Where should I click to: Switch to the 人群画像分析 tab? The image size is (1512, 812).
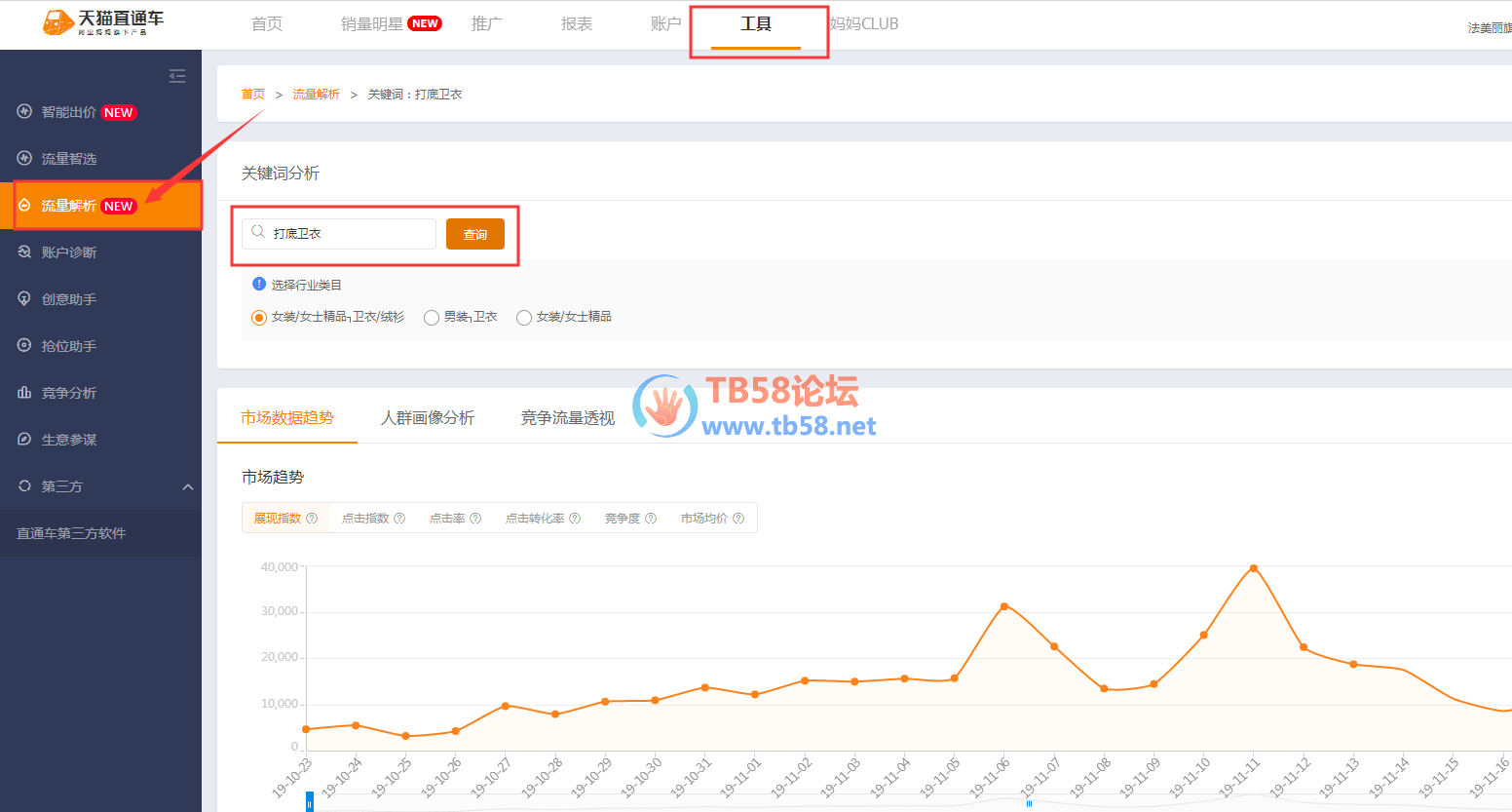[x=428, y=418]
